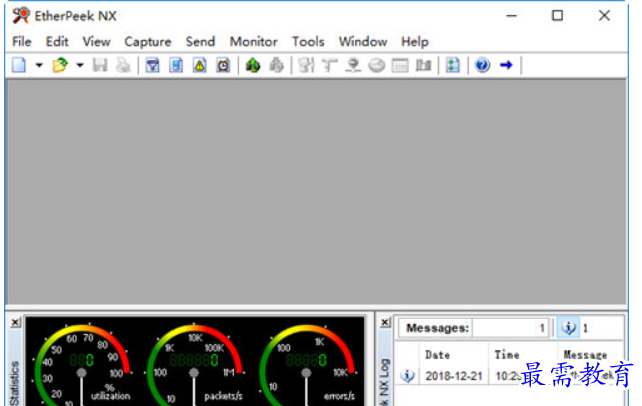Open the Edit menu
642x406 pixels.
pos(57,41)
